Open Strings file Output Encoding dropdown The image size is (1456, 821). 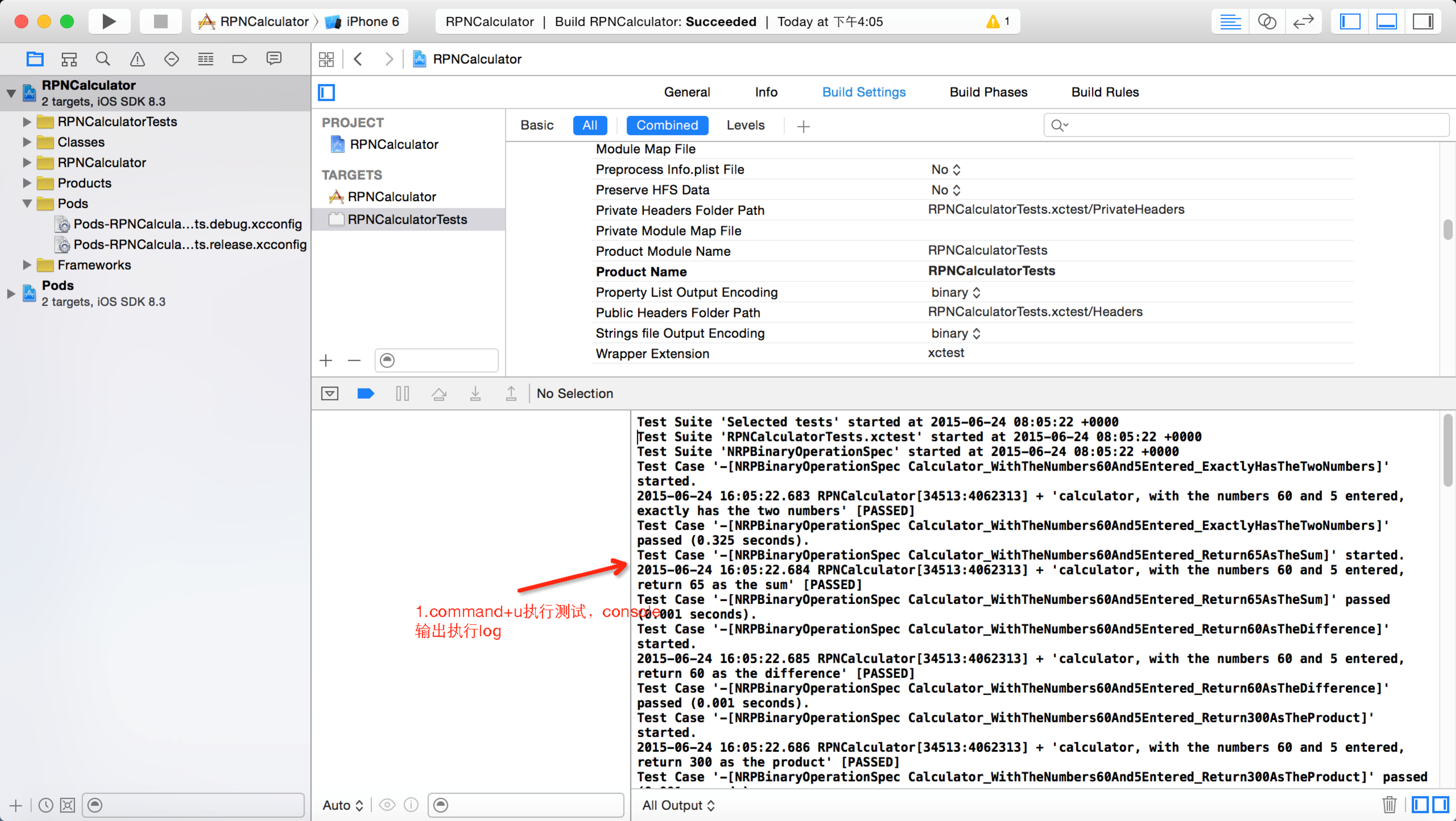956,333
